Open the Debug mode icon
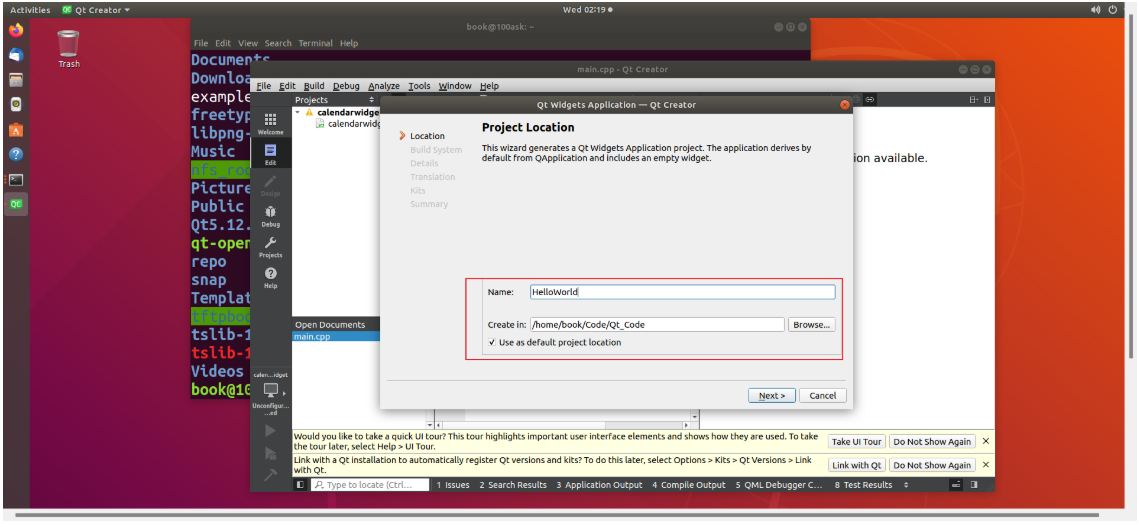Screen dimensions: 1139x528 click(x=270, y=216)
